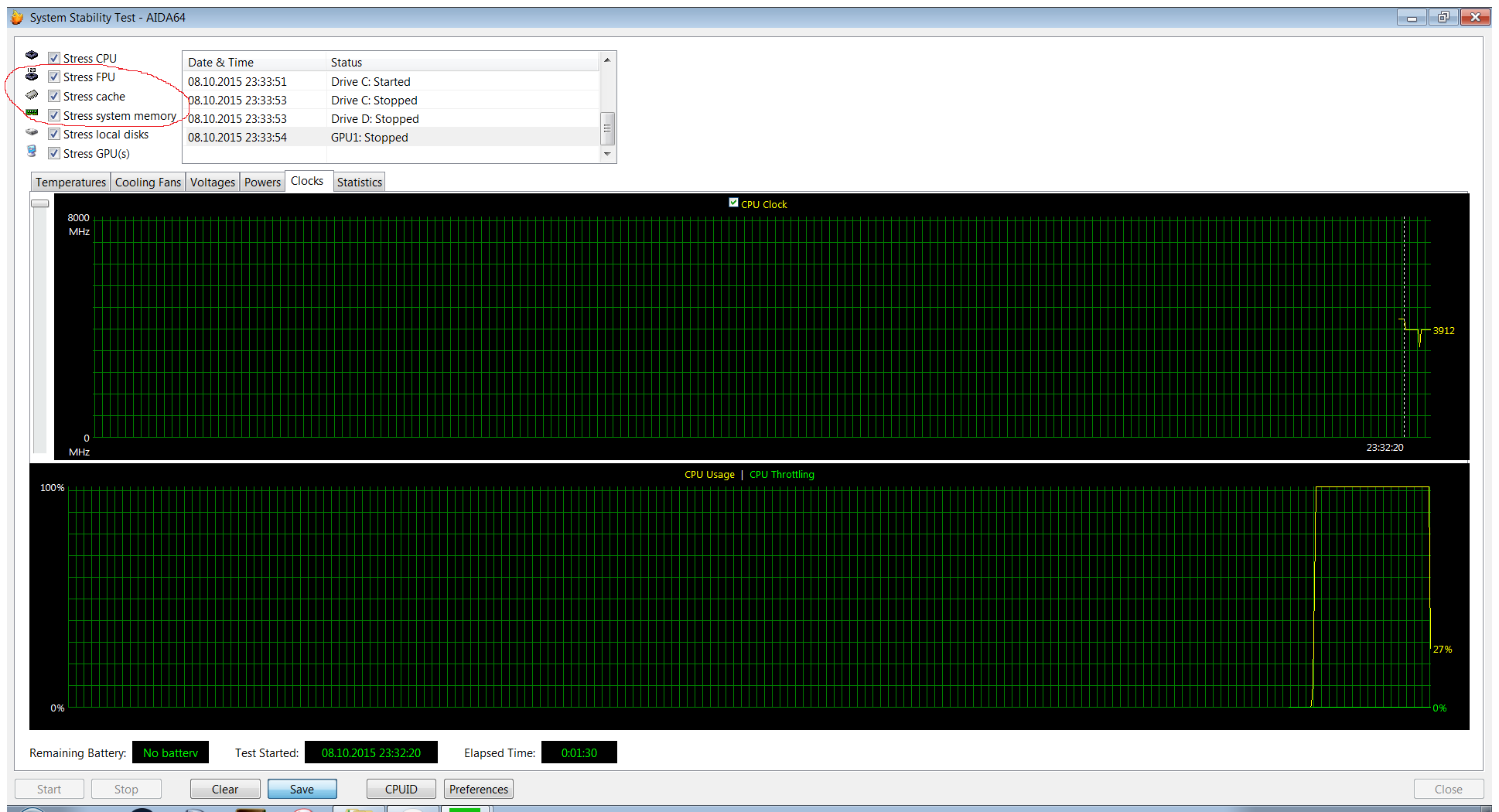This screenshot has height=812, width=1499.
Task: Uncheck the Stress FPU checkbox
Action: 54,77
